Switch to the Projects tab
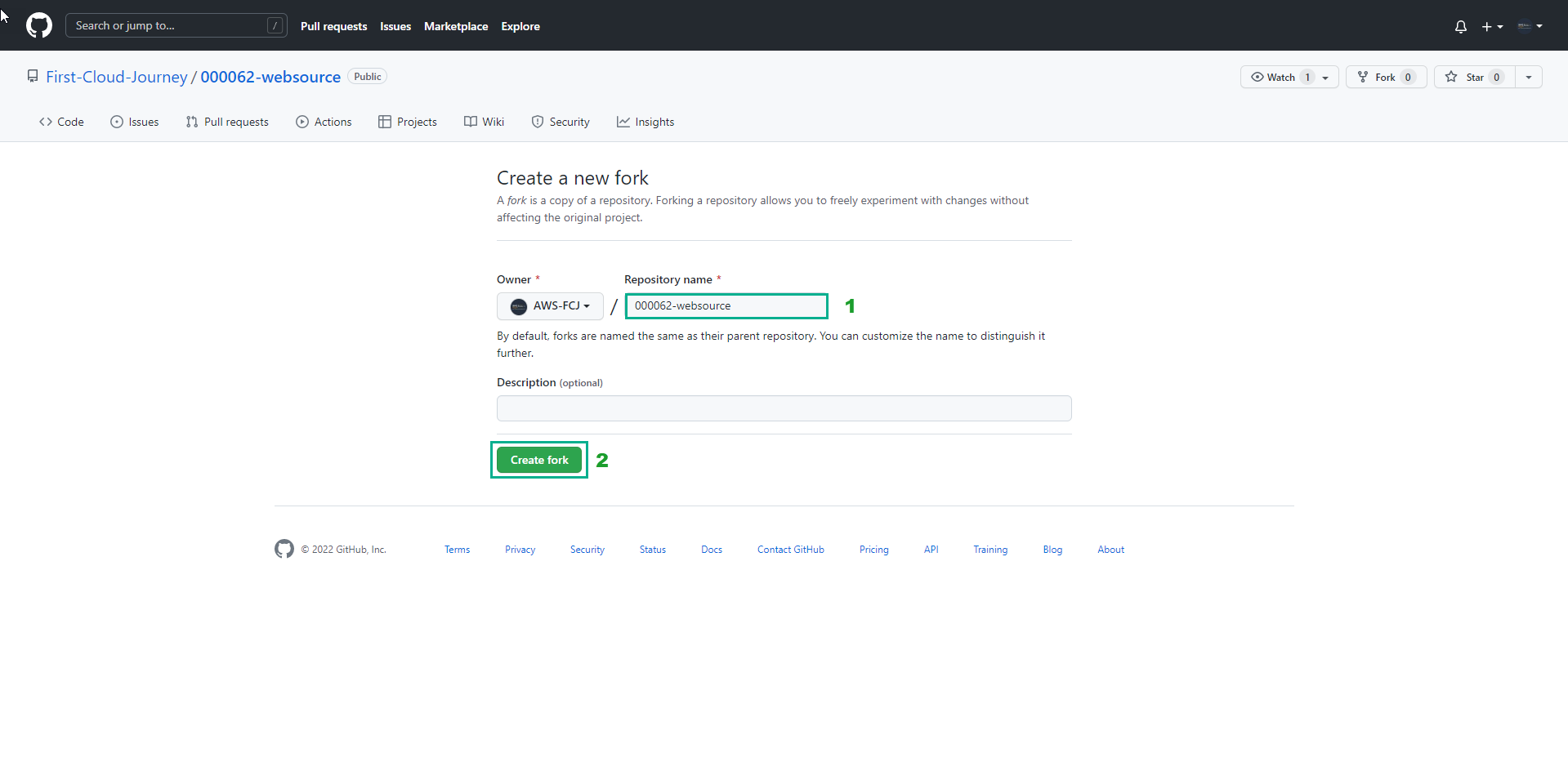The image size is (1568, 784). [408, 122]
